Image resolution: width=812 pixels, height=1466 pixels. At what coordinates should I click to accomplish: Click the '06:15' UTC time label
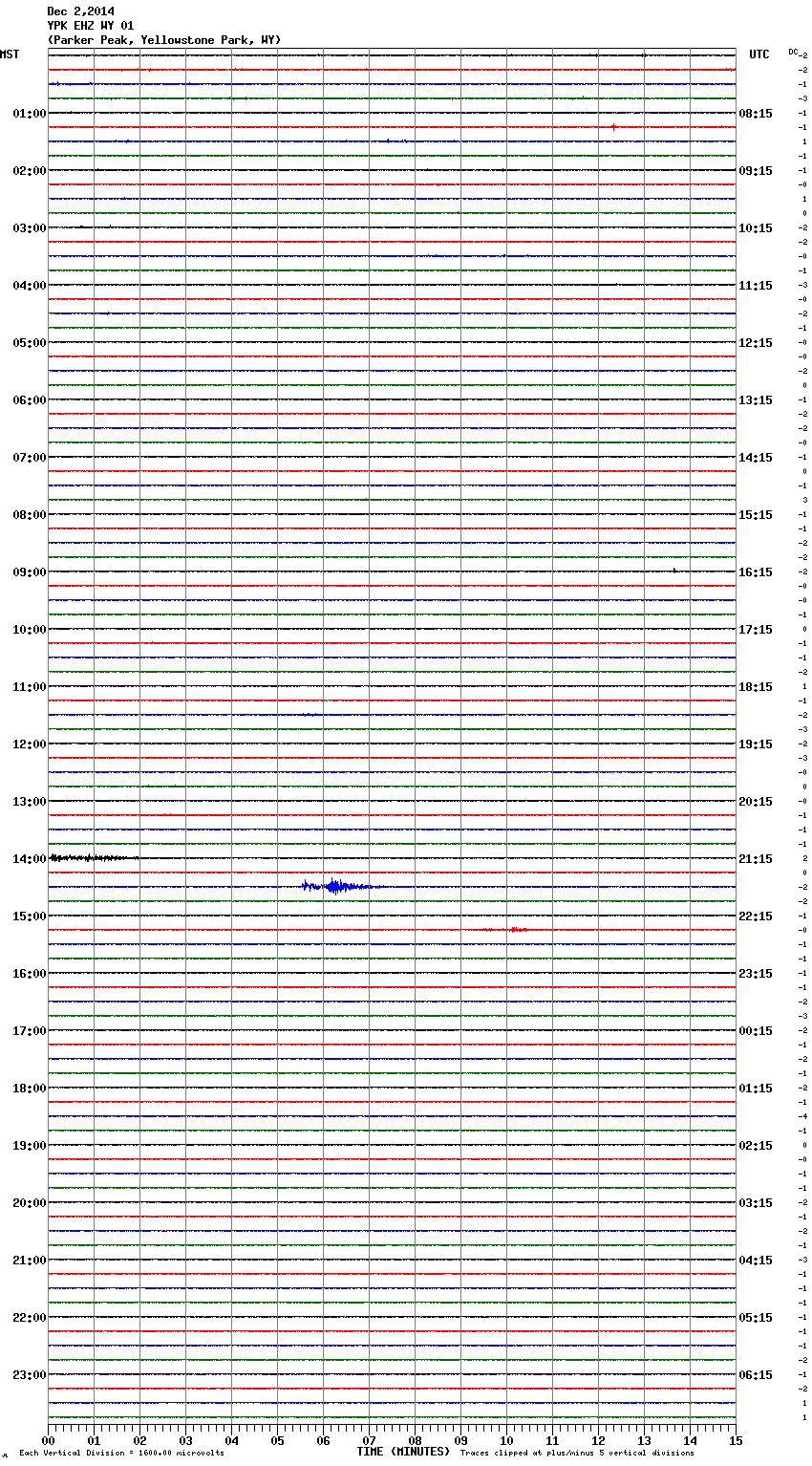[x=756, y=1375]
